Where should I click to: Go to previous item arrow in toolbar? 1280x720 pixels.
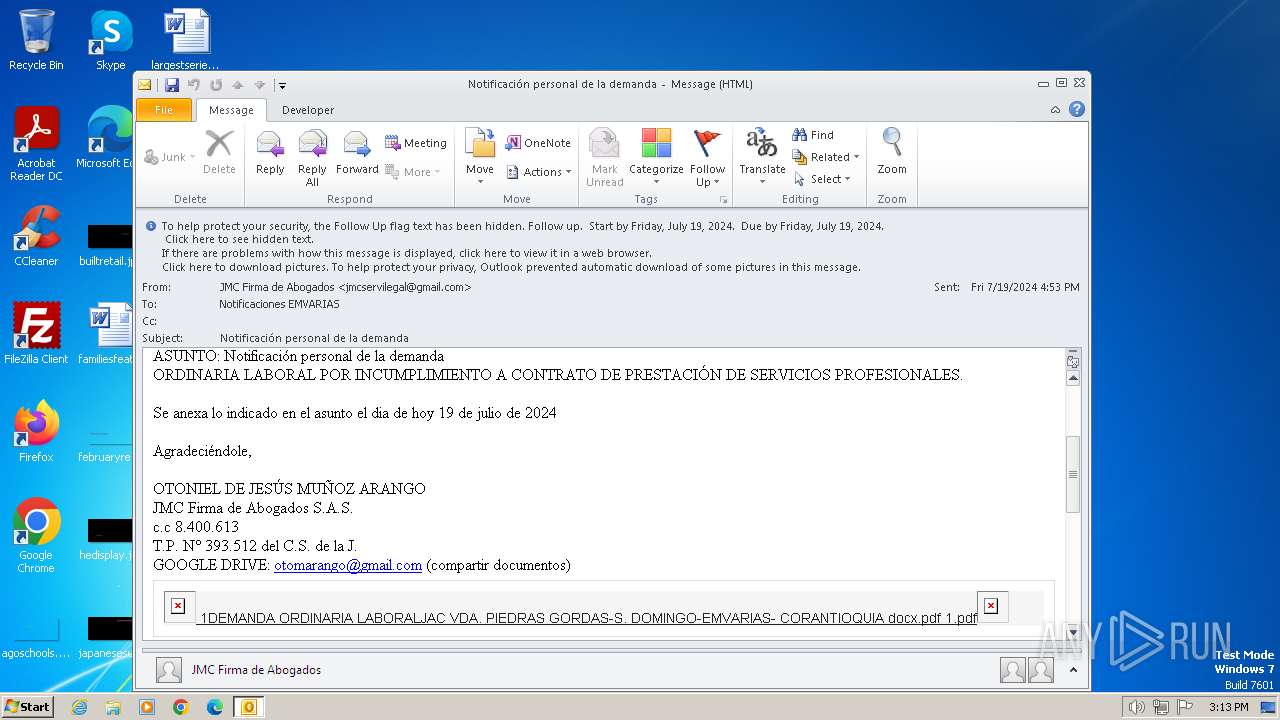[x=238, y=85]
